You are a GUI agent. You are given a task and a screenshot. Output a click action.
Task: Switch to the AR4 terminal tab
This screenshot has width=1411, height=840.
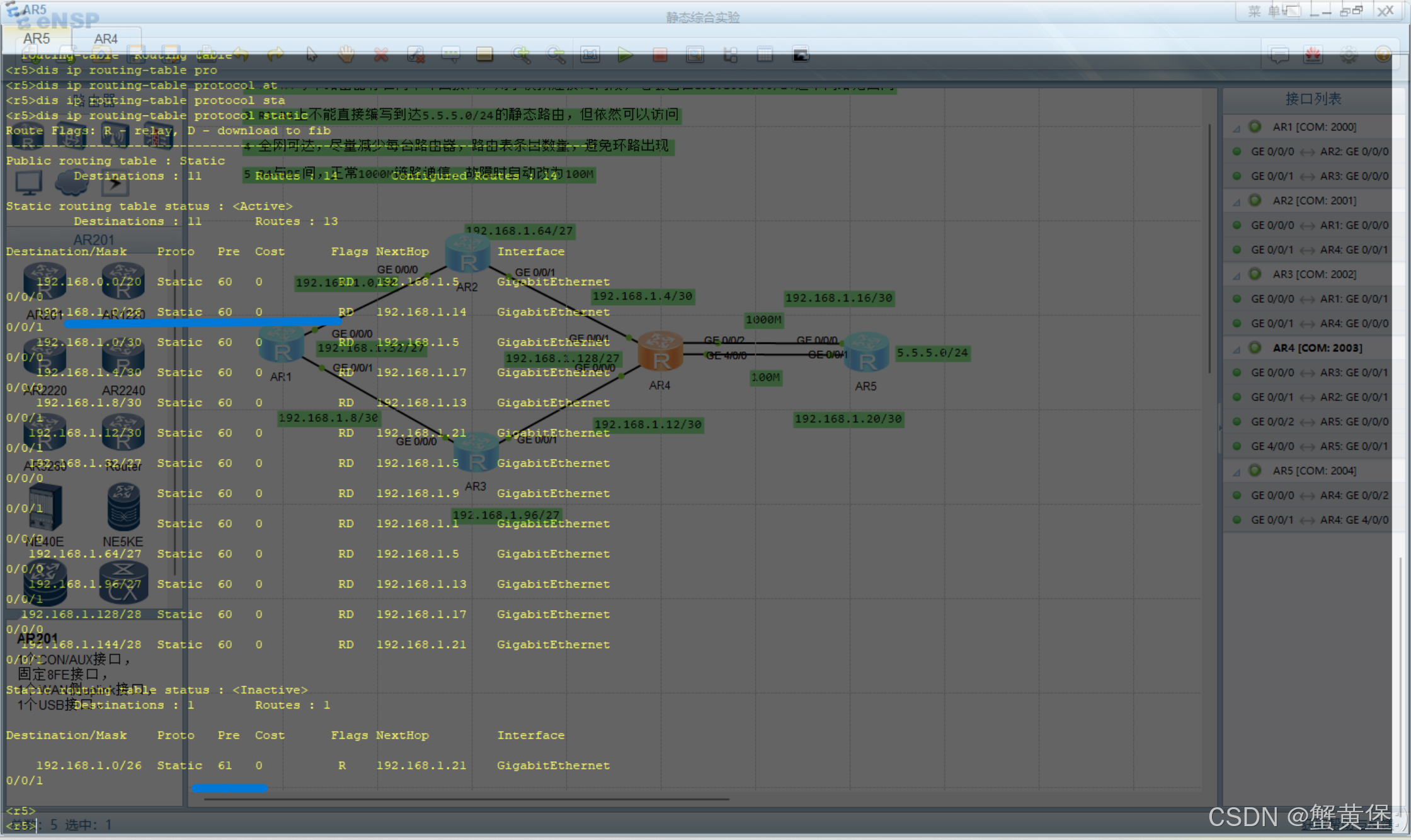[106, 39]
